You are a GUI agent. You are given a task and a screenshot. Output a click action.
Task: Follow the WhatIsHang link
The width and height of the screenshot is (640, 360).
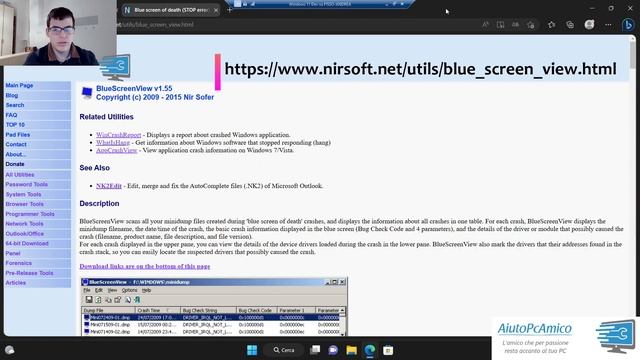tap(113, 142)
